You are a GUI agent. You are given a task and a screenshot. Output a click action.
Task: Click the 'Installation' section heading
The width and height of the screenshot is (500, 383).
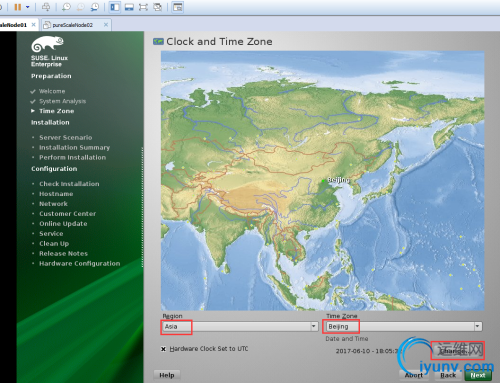50,122
